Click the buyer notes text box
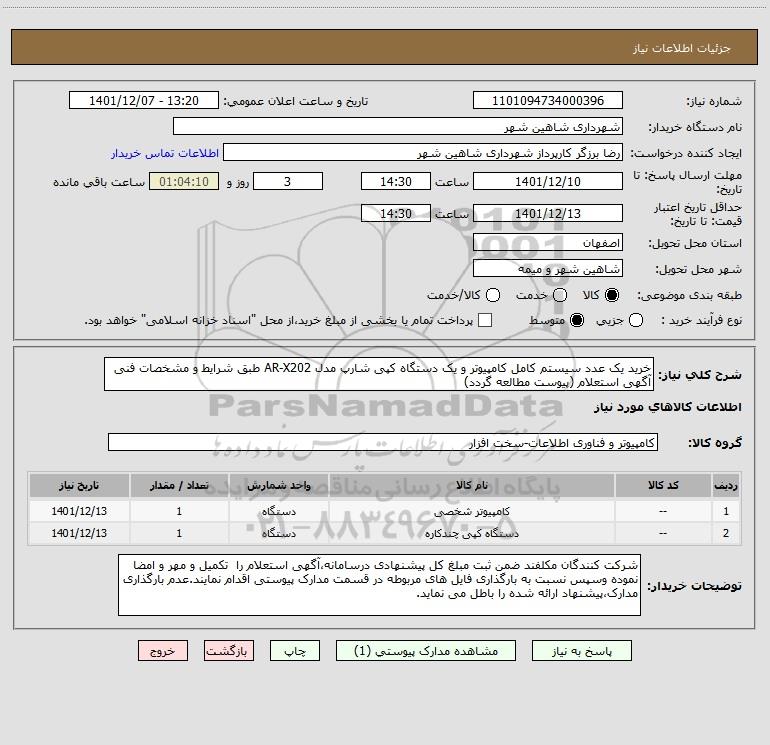Image resolution: width=770 pixels, height=745 pixels. click(x=379, y=584)
